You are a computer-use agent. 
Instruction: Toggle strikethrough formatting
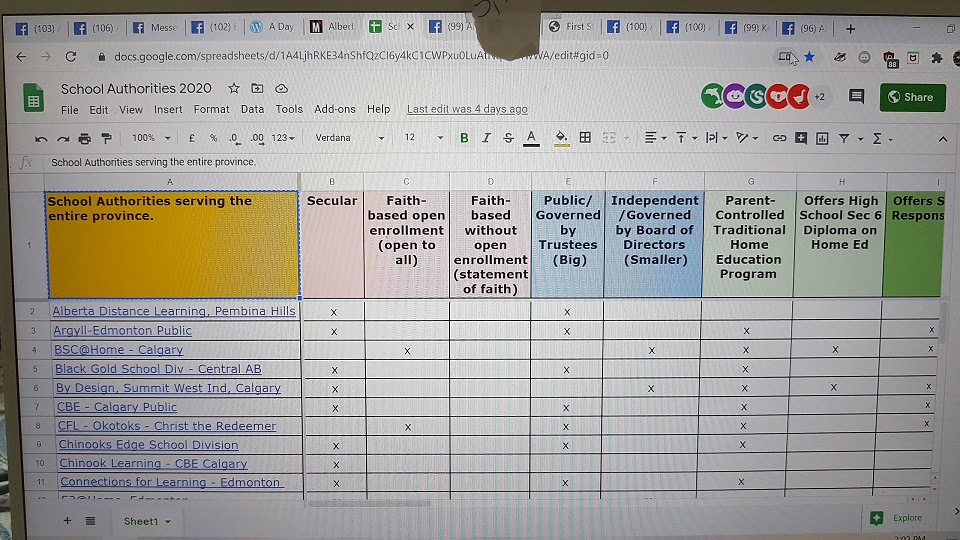click(508, 138)
